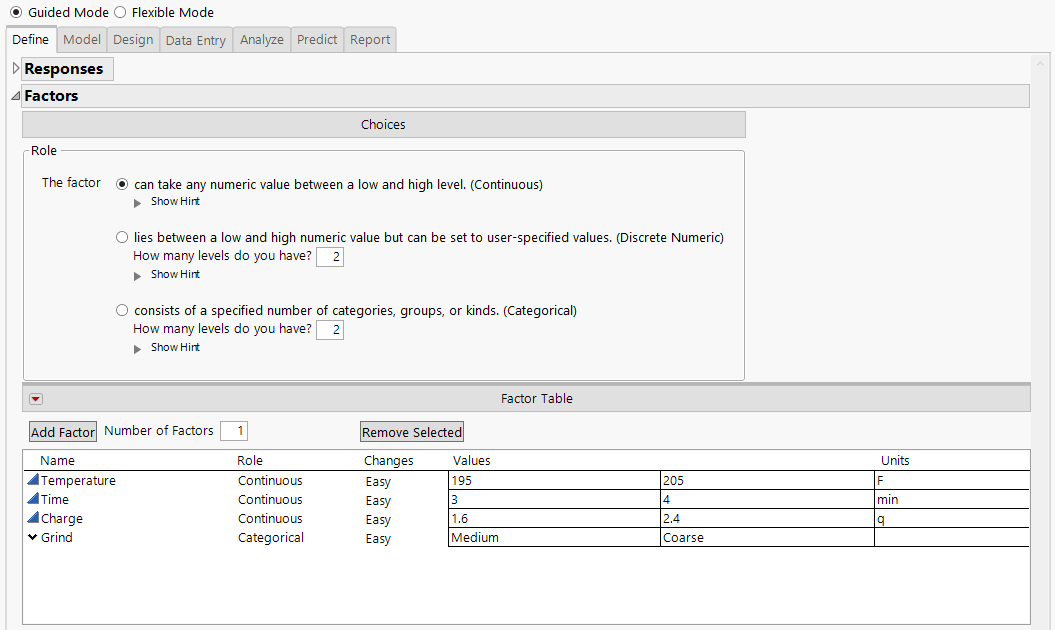Expand Show Hint under the Categorical option
This screenshot has width=1055, height=630.
point(175,347)
